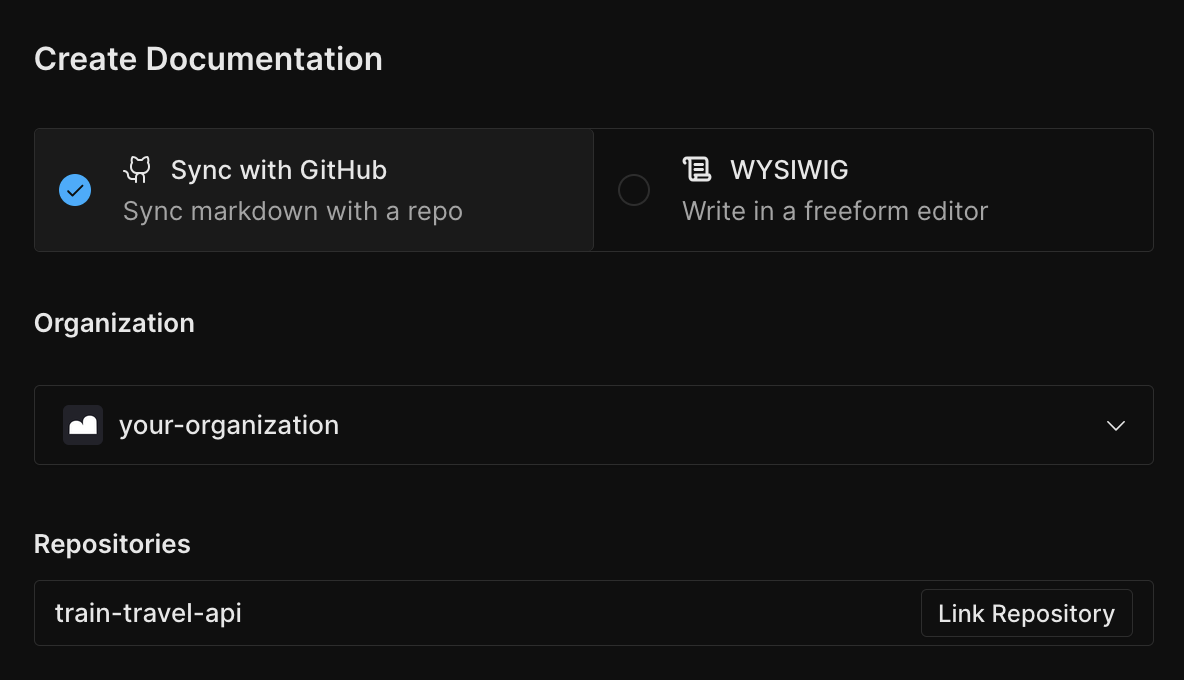
Task: Expand the organization chevron arrow
Action: [x=1116, y=426]
